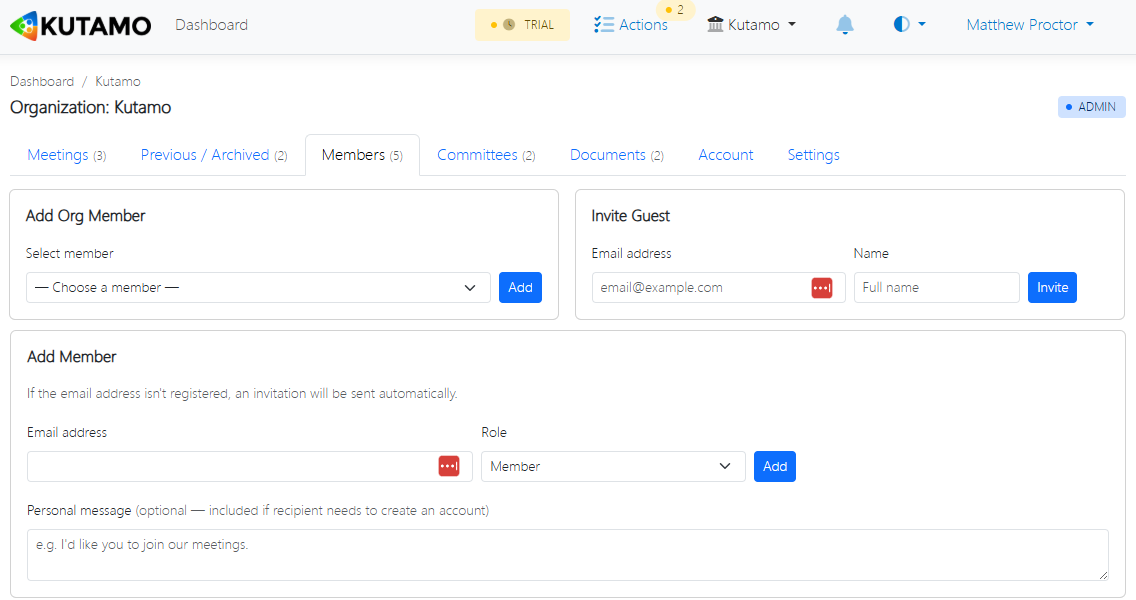
Task: Open the Documents tab
Action: [617, 155]
